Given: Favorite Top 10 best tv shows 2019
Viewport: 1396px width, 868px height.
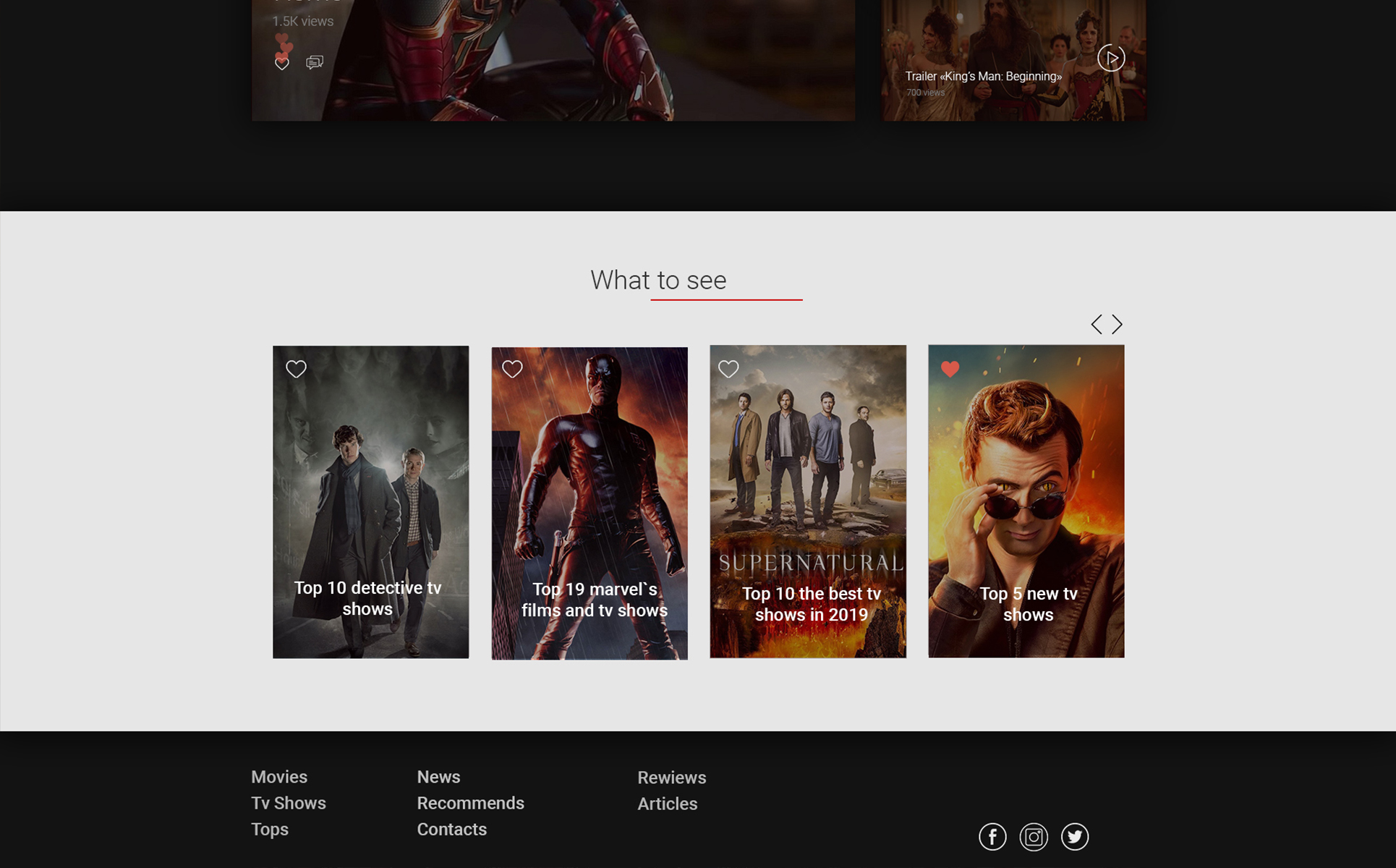Looking at the screenshot, I should click(728, 369).
